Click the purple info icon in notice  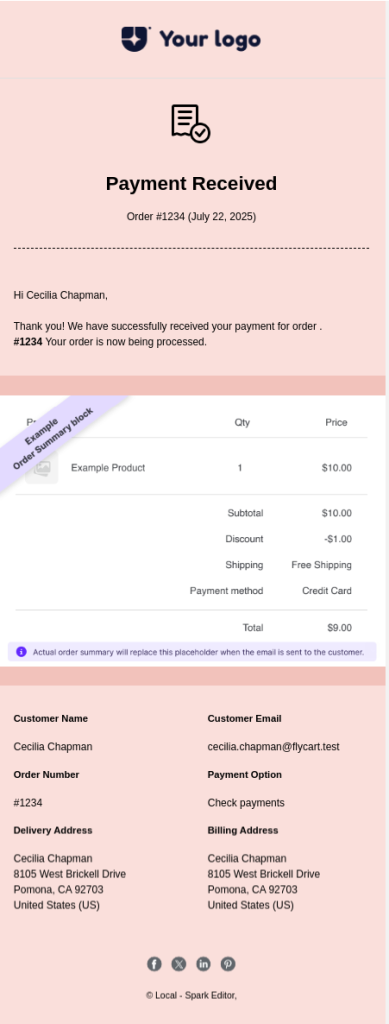point(22,652)
